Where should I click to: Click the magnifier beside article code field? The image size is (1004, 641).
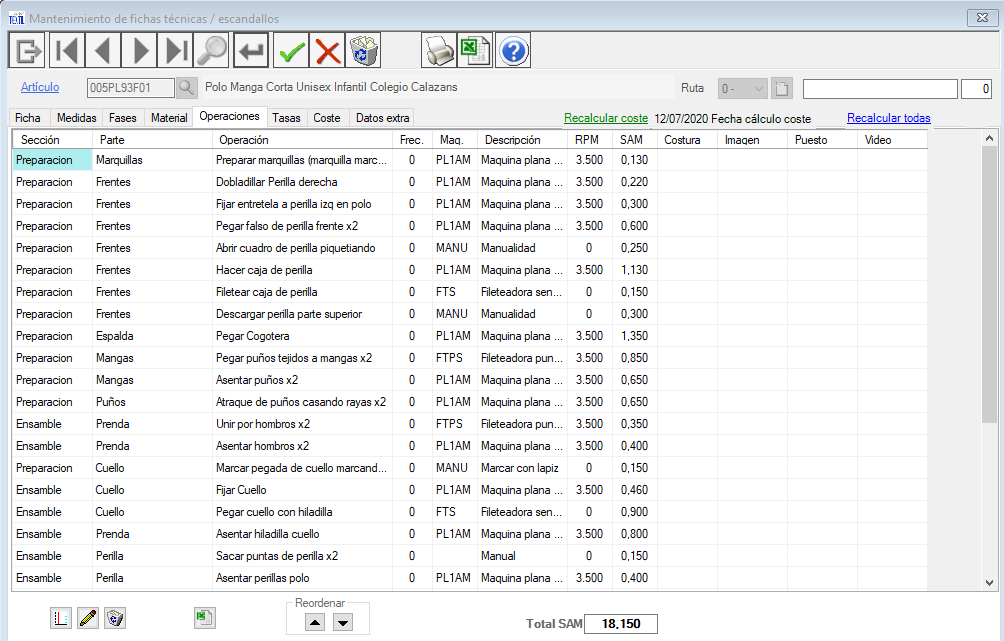click(x=187, y=88)
